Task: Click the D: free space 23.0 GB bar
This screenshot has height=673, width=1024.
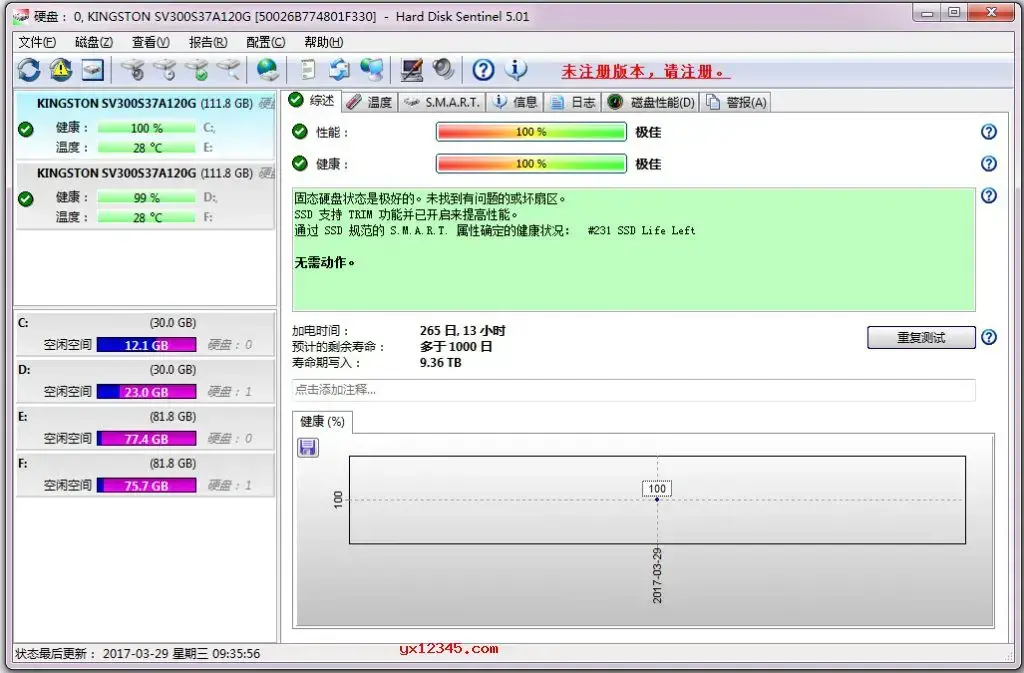Action: 146,392
